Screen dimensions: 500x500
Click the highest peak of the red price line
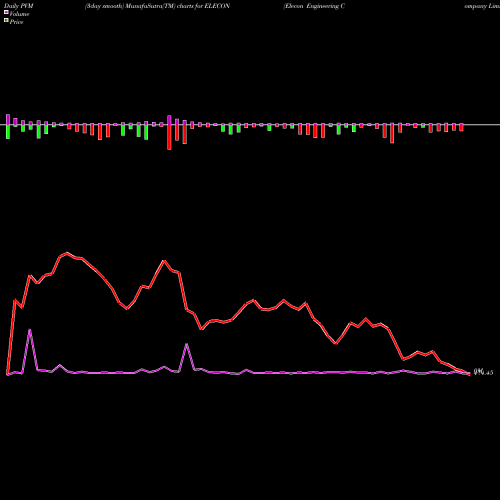click(67, 253)
